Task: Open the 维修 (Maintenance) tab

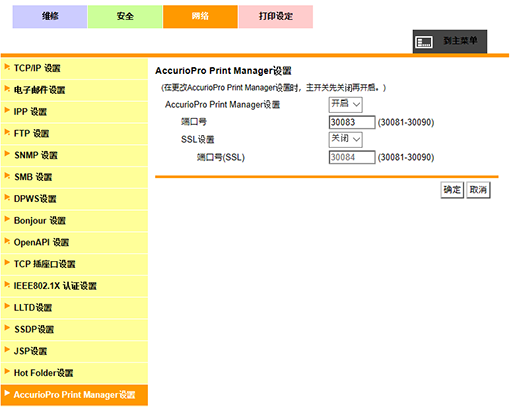Action: coord(50,16)
